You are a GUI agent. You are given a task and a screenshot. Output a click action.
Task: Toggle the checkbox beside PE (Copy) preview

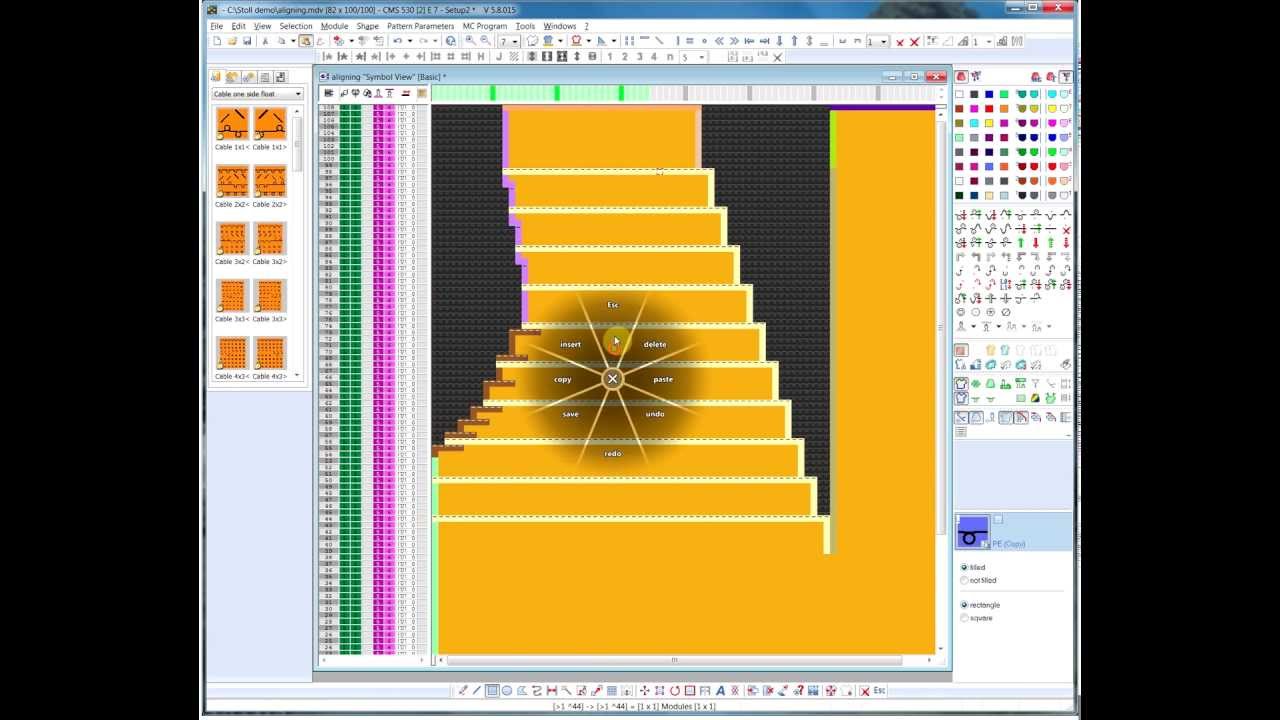tap(998, 520)
